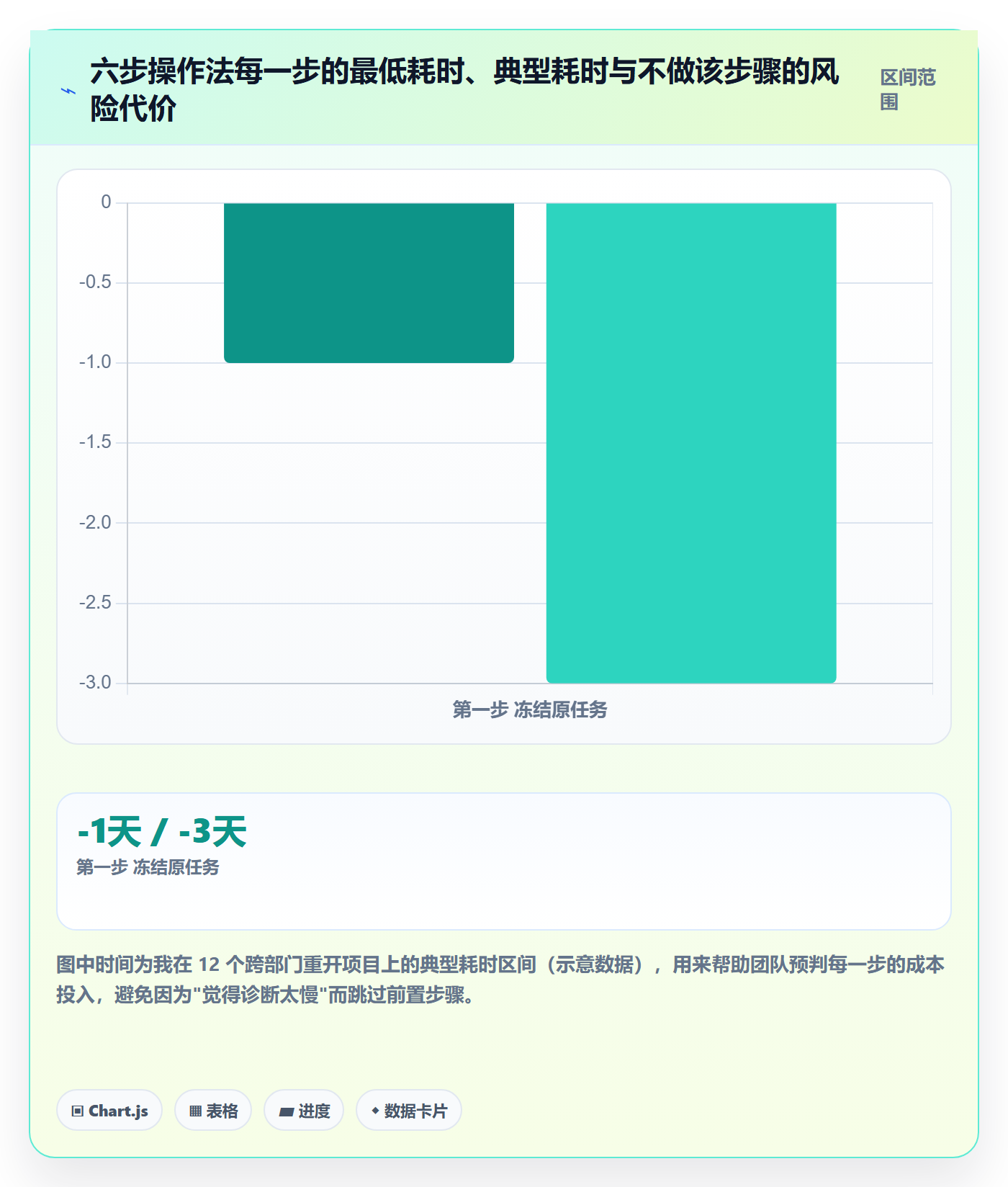Viewport: 1008px width, 1187px height.
Task: Select the 进度 tag chip
Action: pos(304,1110)
